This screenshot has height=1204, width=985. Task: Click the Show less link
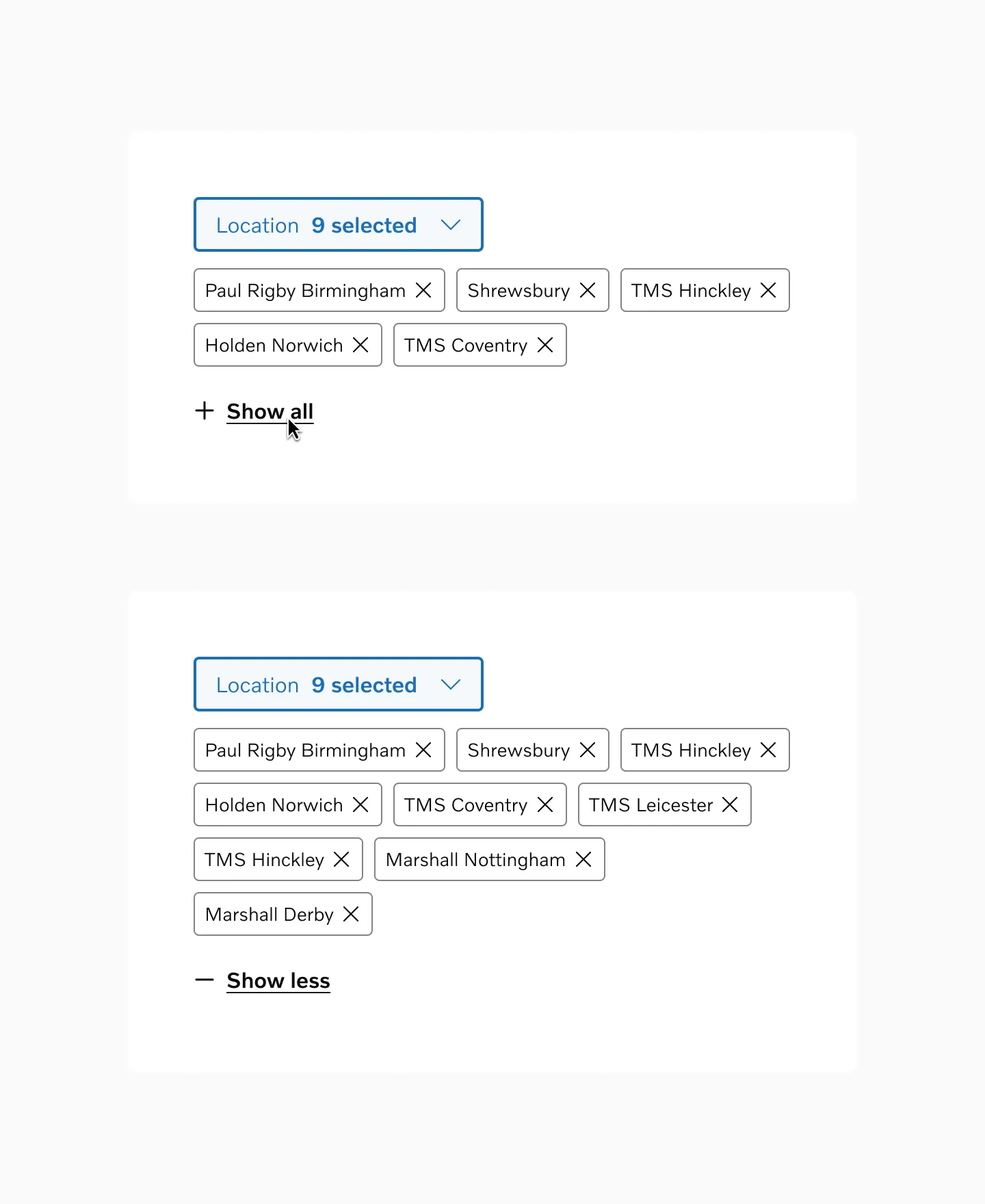click(x=278, y=980)
